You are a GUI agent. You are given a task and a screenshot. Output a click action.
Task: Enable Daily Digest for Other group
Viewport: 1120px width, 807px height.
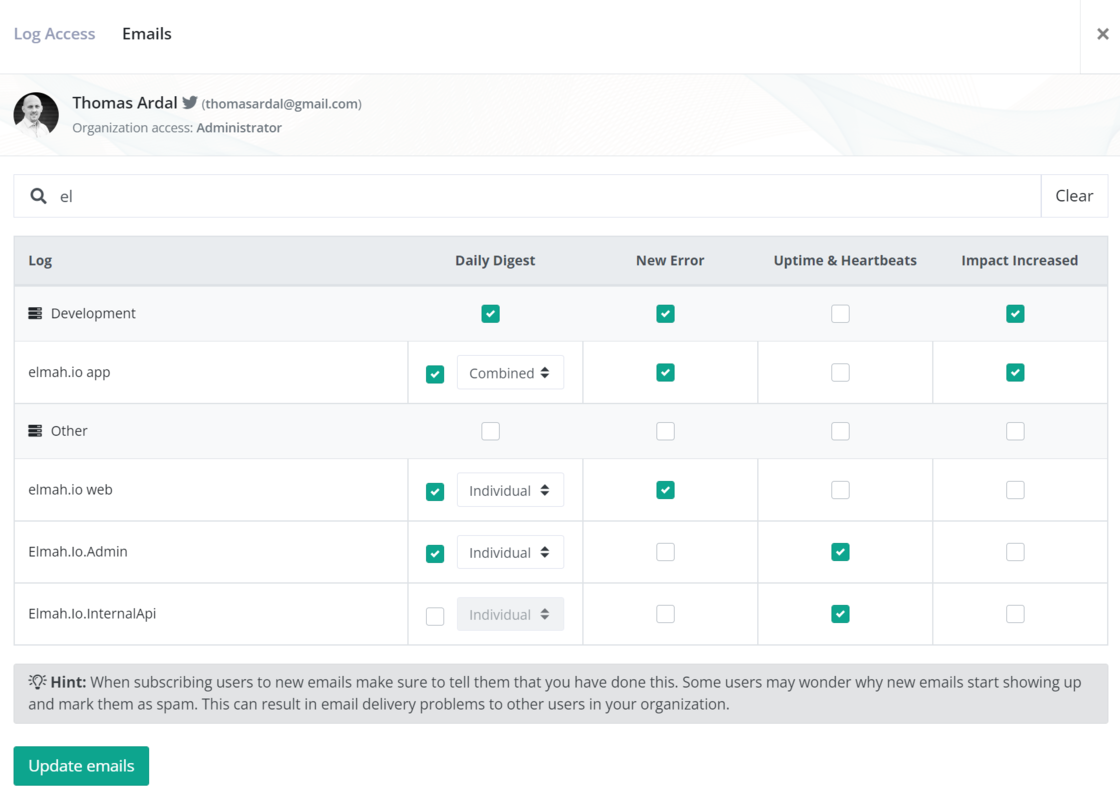[x=490, y=431]
